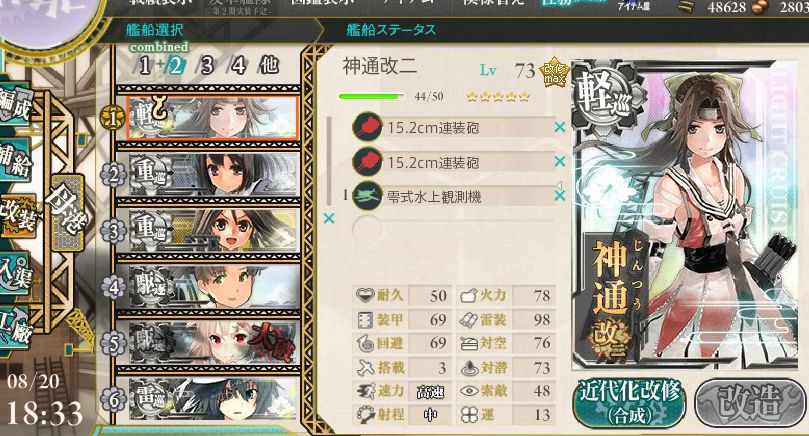809x436 pixels.
Task: Select the 他 other ships tab
Action: pos(269,66)
